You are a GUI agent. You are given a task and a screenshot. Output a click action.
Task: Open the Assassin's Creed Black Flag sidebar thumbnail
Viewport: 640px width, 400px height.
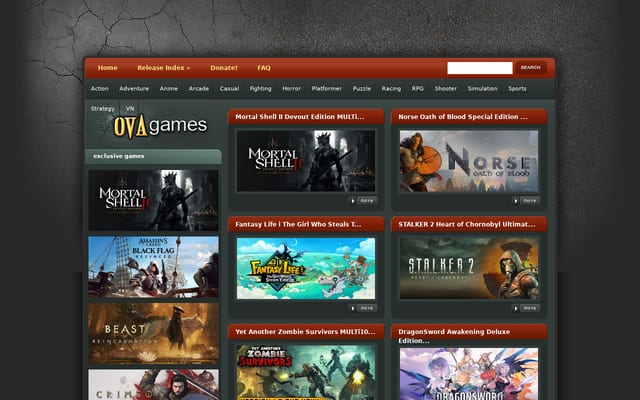(x=153, y=267)
